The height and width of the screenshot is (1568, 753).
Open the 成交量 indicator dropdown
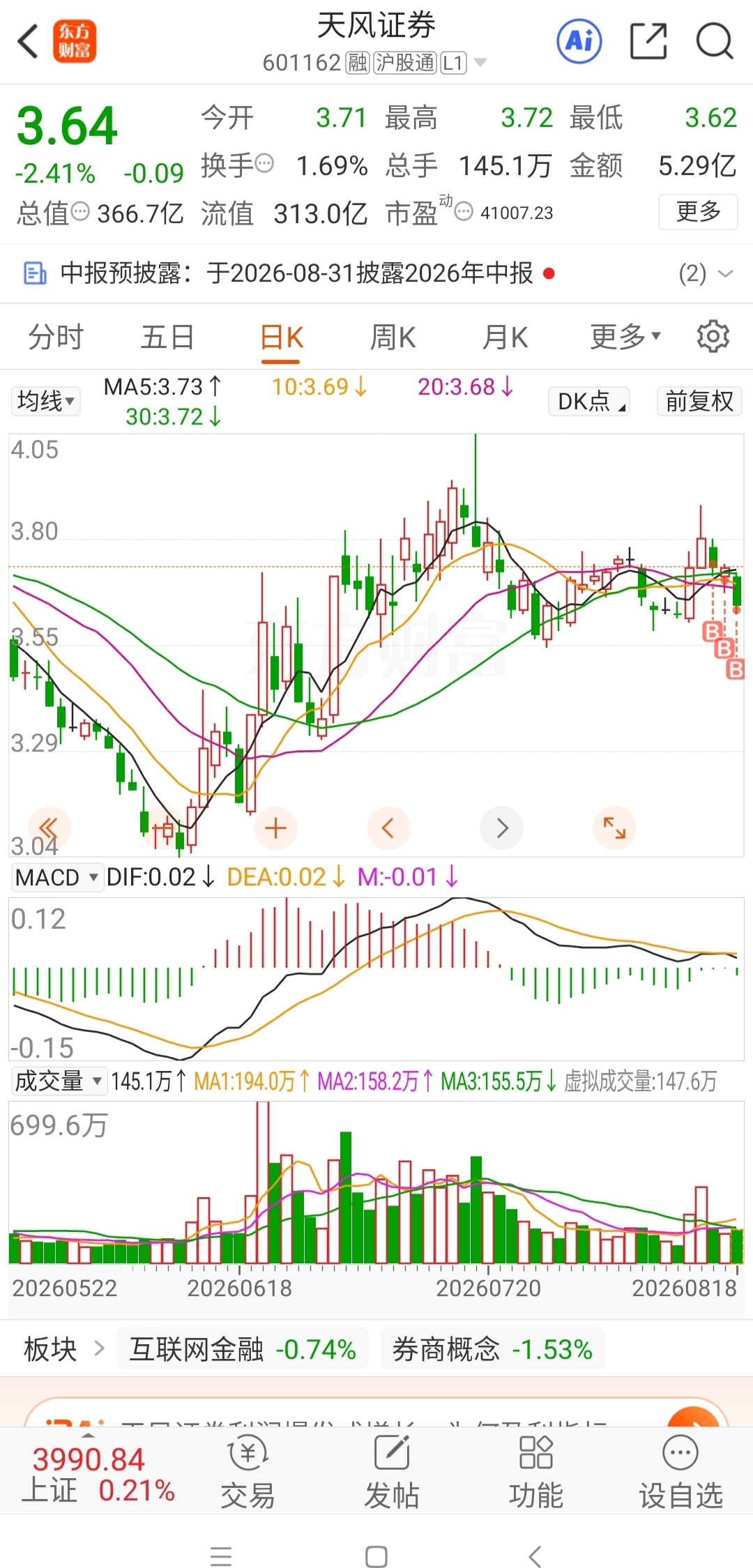[x=59, y=1081]
